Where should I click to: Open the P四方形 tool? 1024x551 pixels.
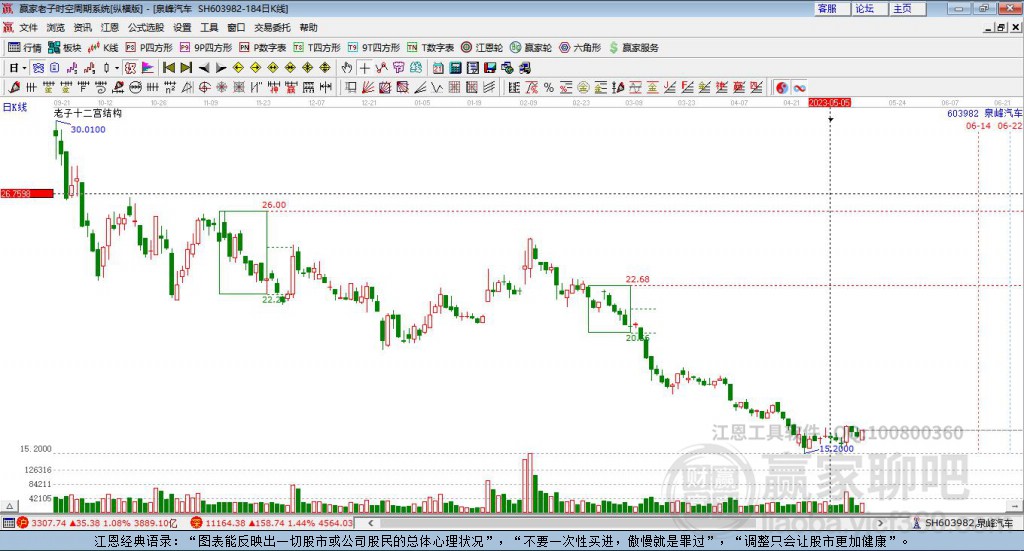click(x=149, y=48)
